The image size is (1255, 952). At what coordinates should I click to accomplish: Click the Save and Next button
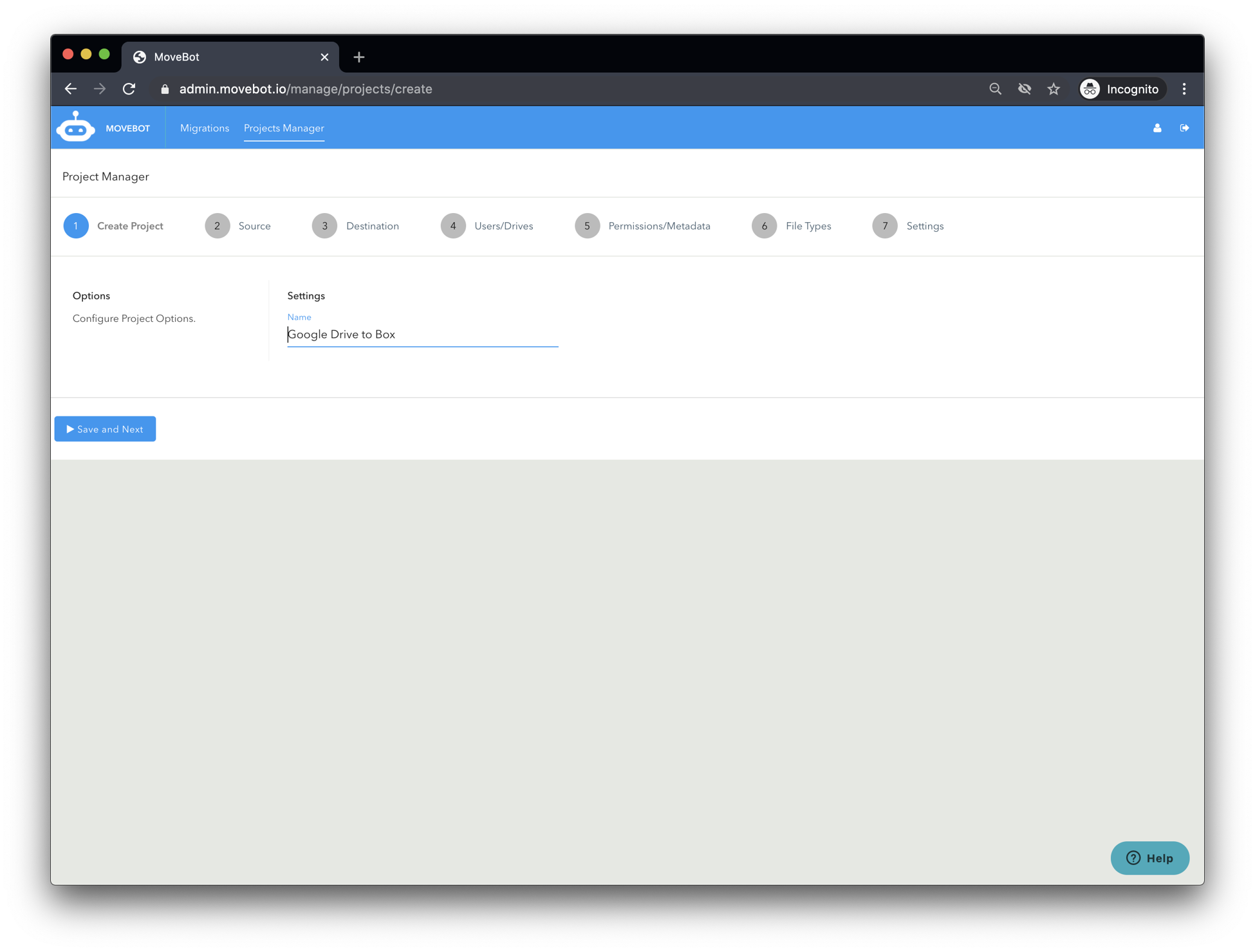click(105, 429)
